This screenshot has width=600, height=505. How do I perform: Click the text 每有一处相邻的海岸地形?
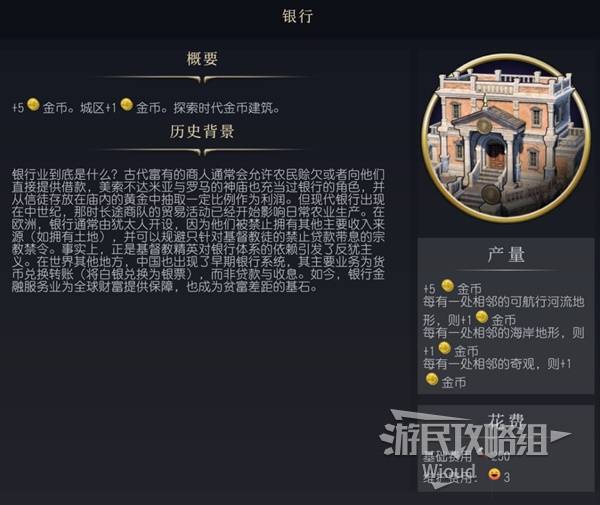pyautogui.click(x=491, y=333)
